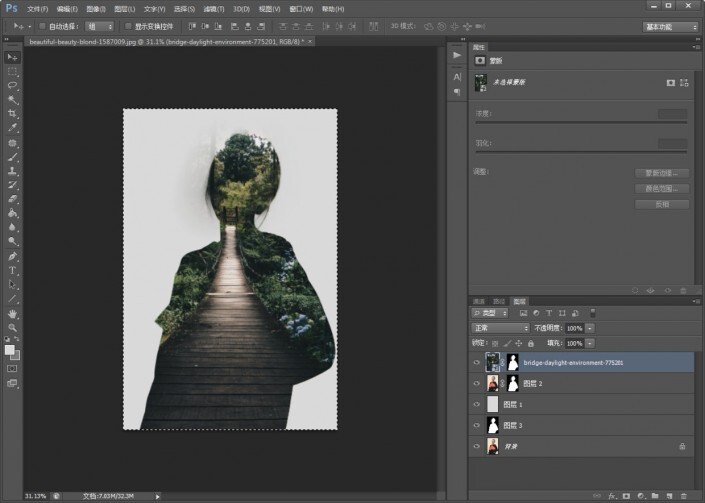Select the Crop tool
Image resolution: width=705 pixels, height=503 pixels.
pos(13,114)
